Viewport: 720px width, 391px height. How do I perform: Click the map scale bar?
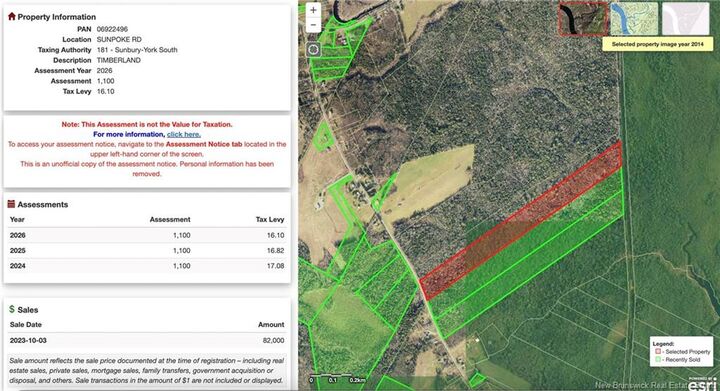tap(338, 379)
